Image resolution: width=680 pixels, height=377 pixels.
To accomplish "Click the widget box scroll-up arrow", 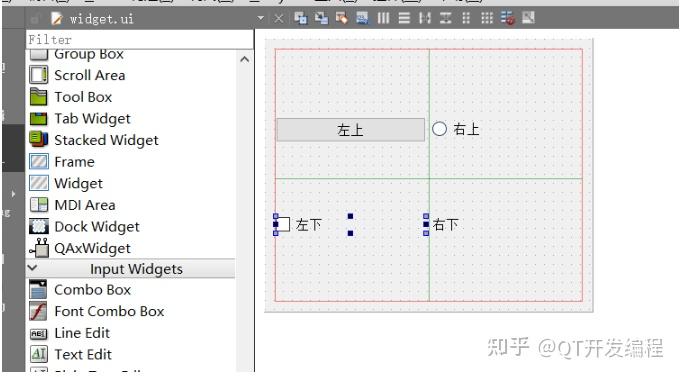I will click(x=245, y=59).
